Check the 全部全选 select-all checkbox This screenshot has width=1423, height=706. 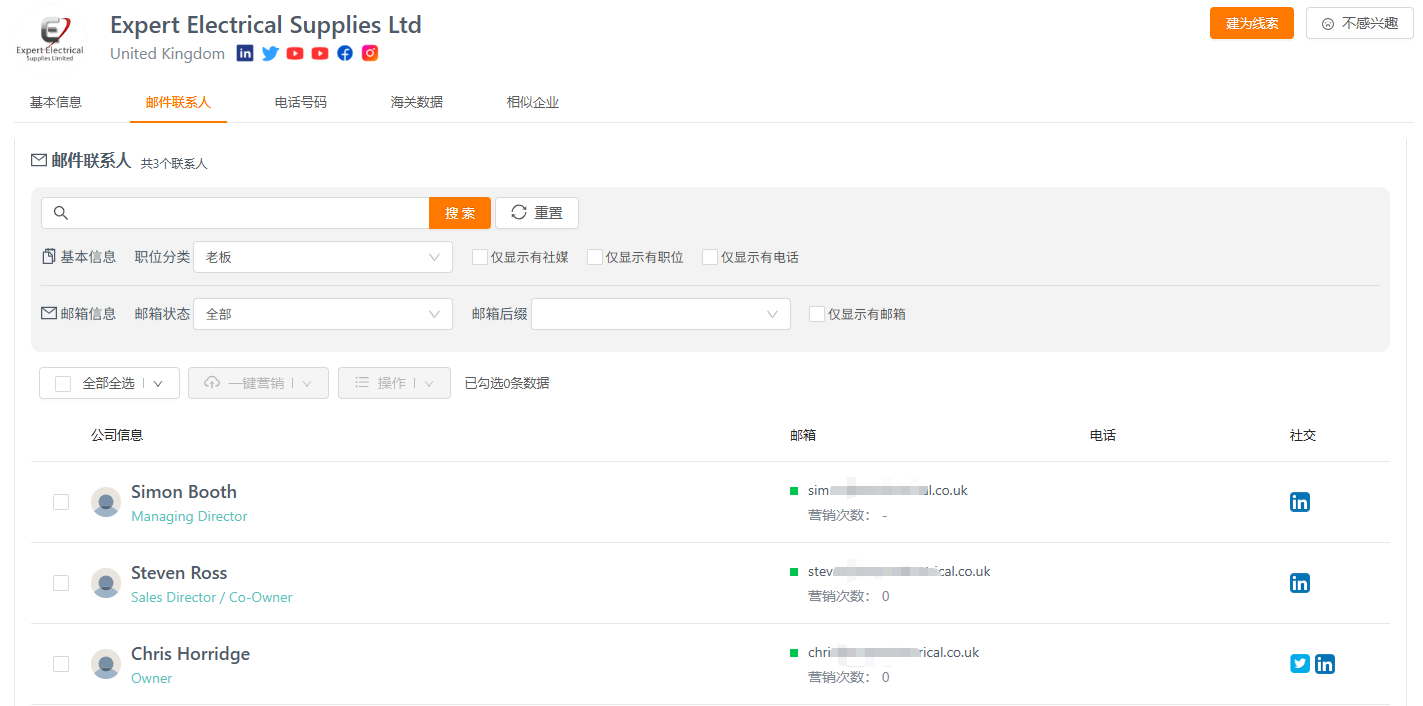(x=63, y=383)
